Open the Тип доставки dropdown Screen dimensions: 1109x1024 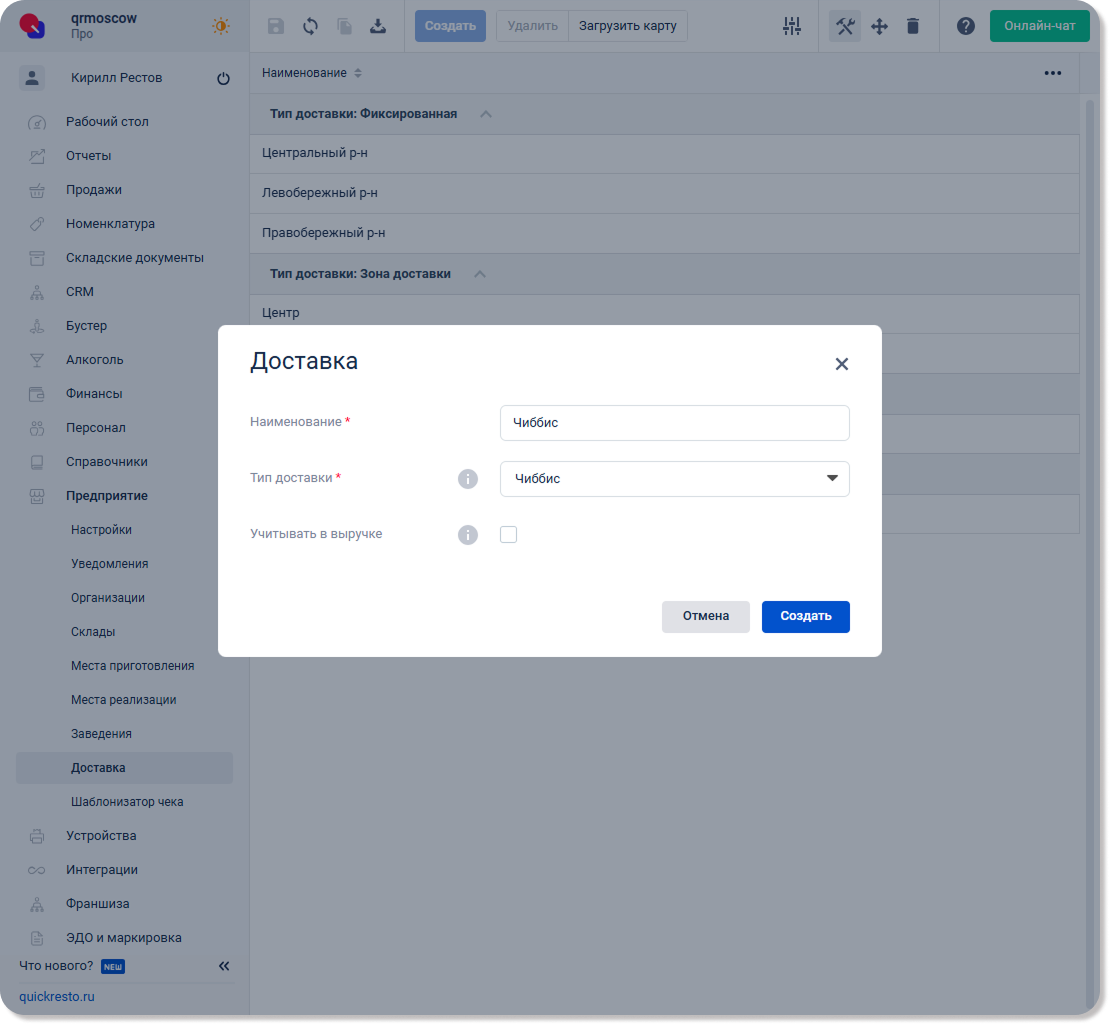(675, 479)
